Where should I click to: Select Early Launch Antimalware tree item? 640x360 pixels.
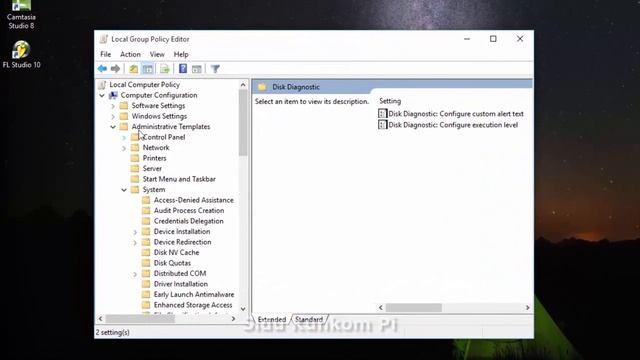coord(194,294)
